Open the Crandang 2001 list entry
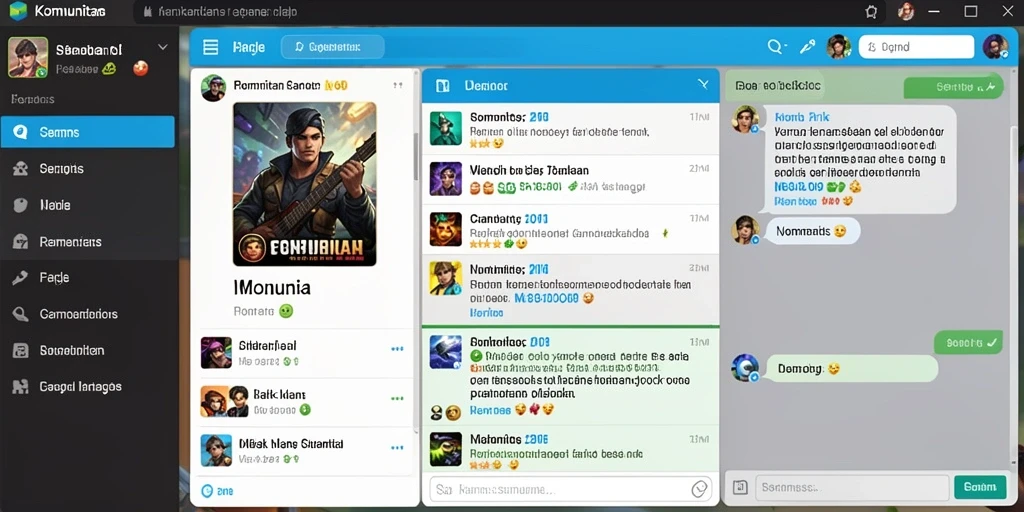 [570, 230]
